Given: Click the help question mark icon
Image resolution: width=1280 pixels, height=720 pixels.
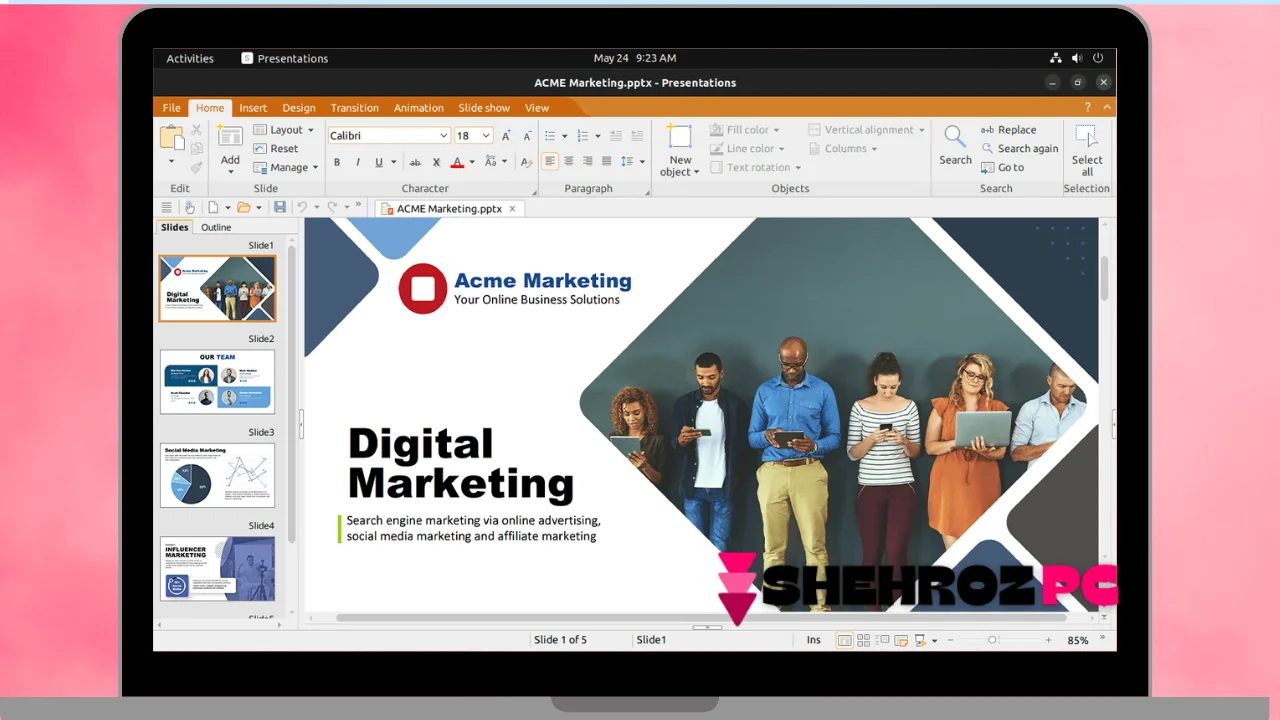Looking at the screenshot, I should [x=1088, y=108].
